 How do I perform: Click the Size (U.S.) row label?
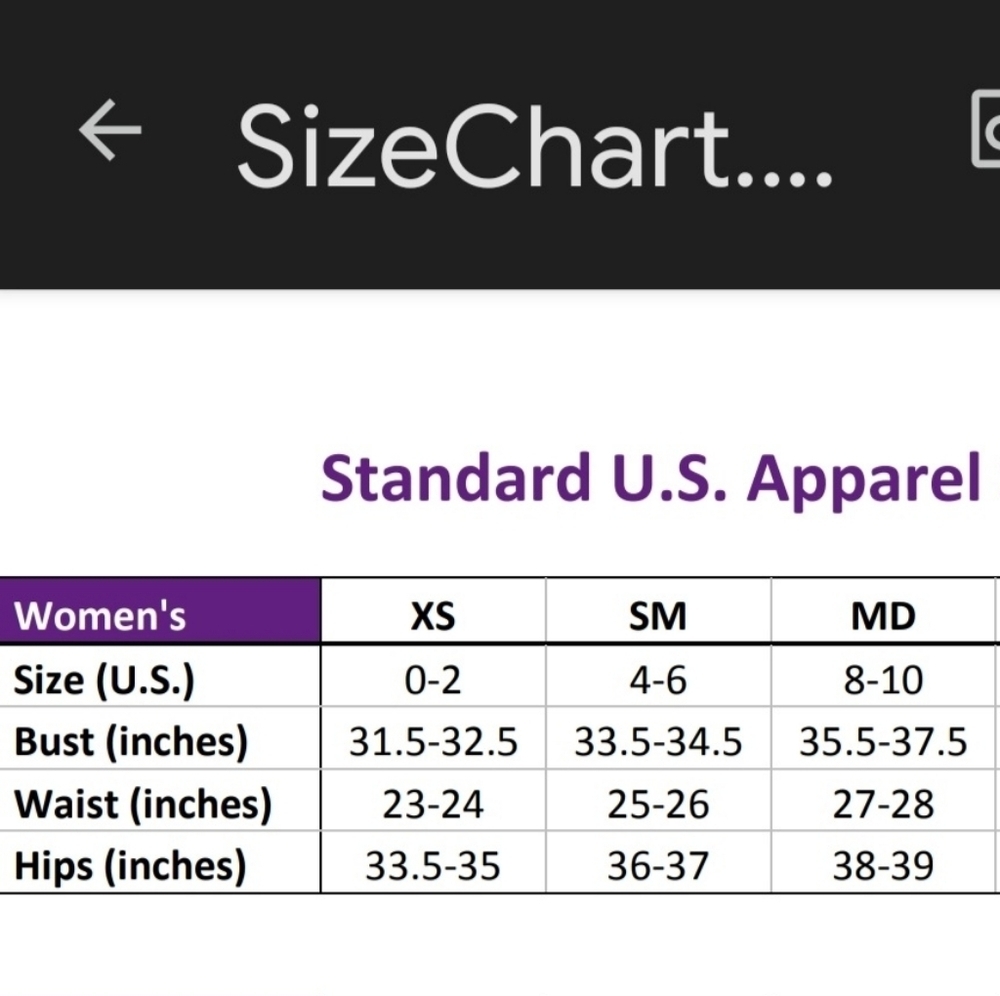click(104, 680)
